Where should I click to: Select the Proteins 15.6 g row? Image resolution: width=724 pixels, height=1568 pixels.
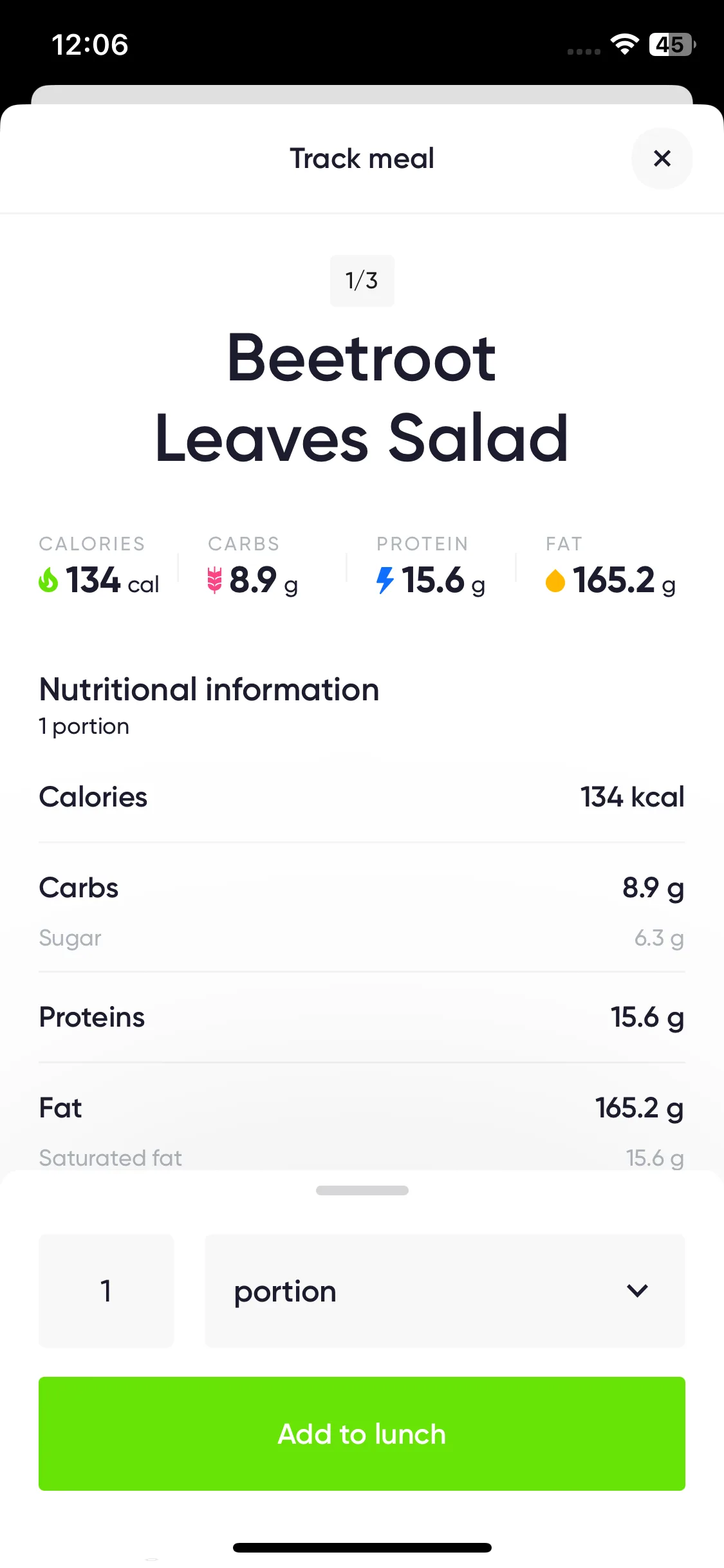coord(362,1017)
